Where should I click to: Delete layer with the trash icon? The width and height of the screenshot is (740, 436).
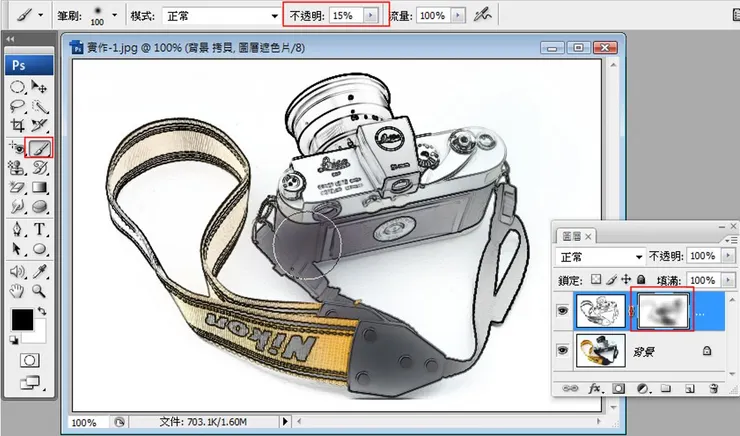click(x=714, y=388)
